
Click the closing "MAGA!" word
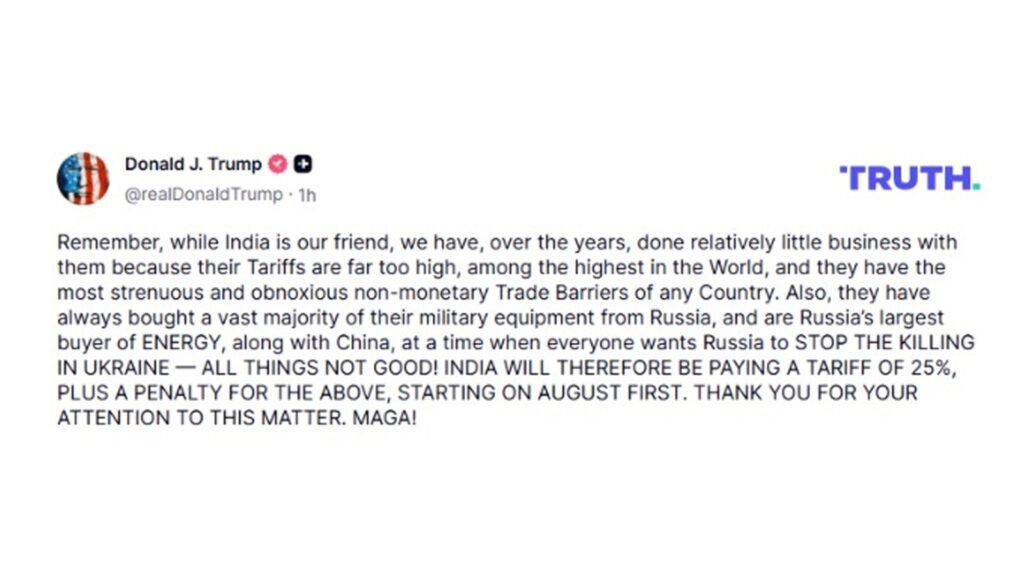coord(384,418)
